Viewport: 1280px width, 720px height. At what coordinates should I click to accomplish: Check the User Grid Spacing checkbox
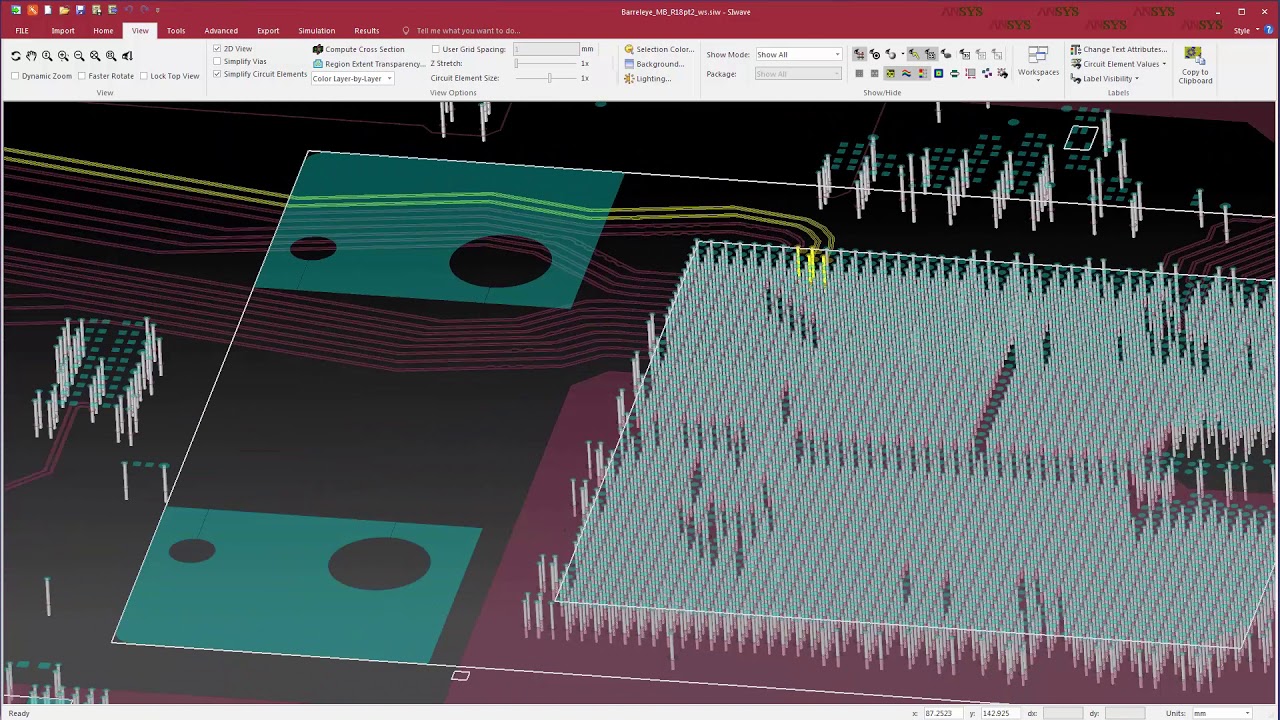435,49
